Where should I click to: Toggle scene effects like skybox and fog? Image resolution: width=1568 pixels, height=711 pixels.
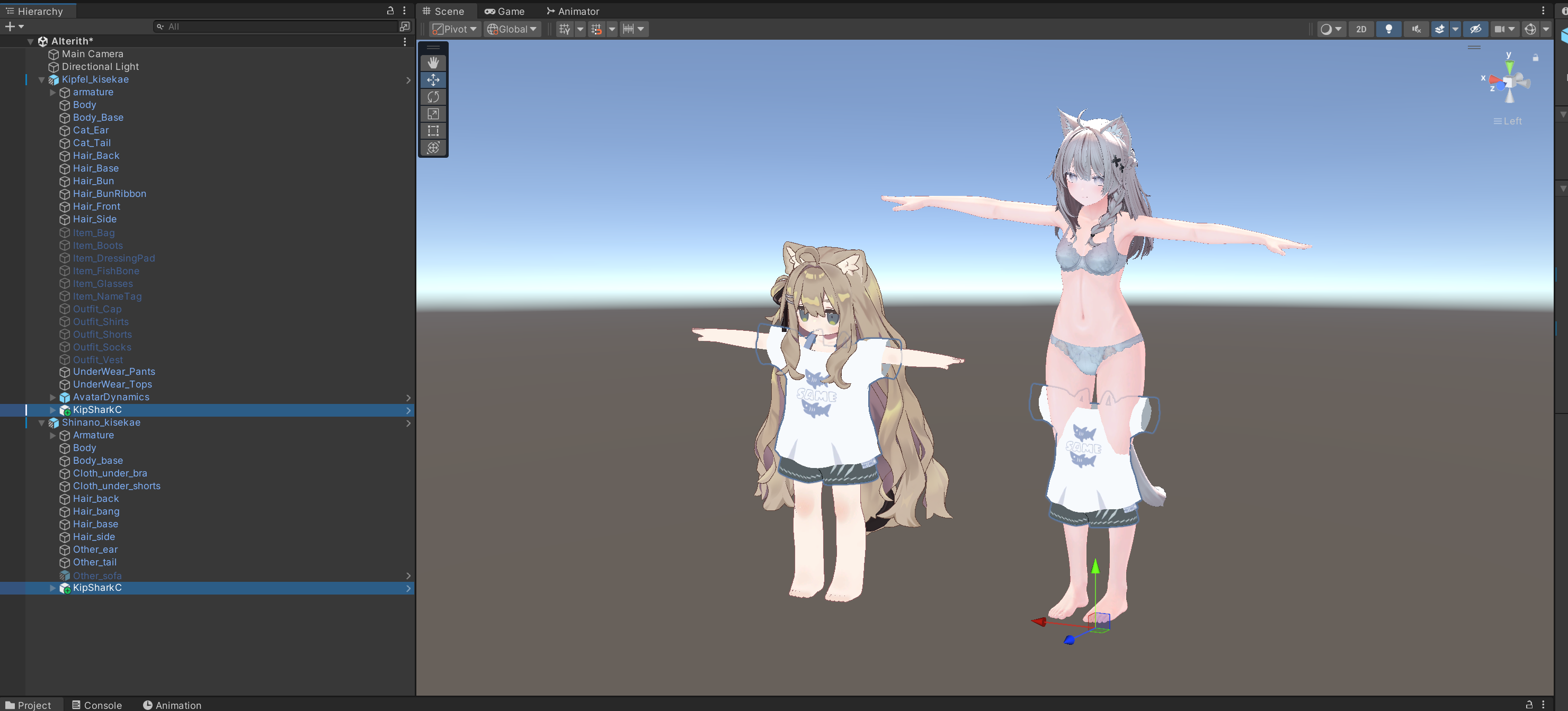(x=1440, y=29)
